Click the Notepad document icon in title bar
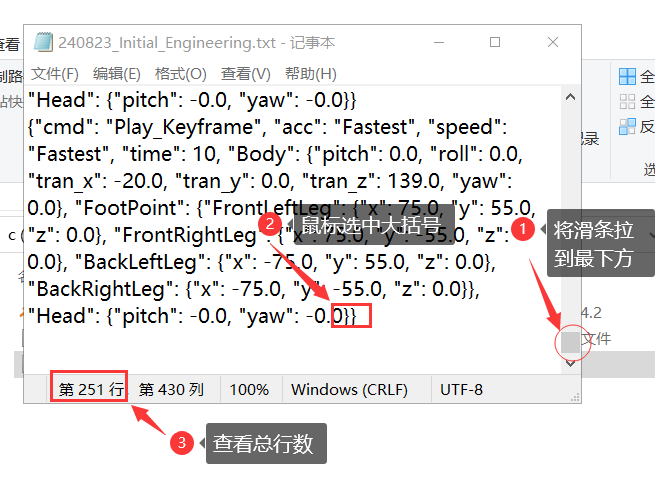 pos(43,43)
